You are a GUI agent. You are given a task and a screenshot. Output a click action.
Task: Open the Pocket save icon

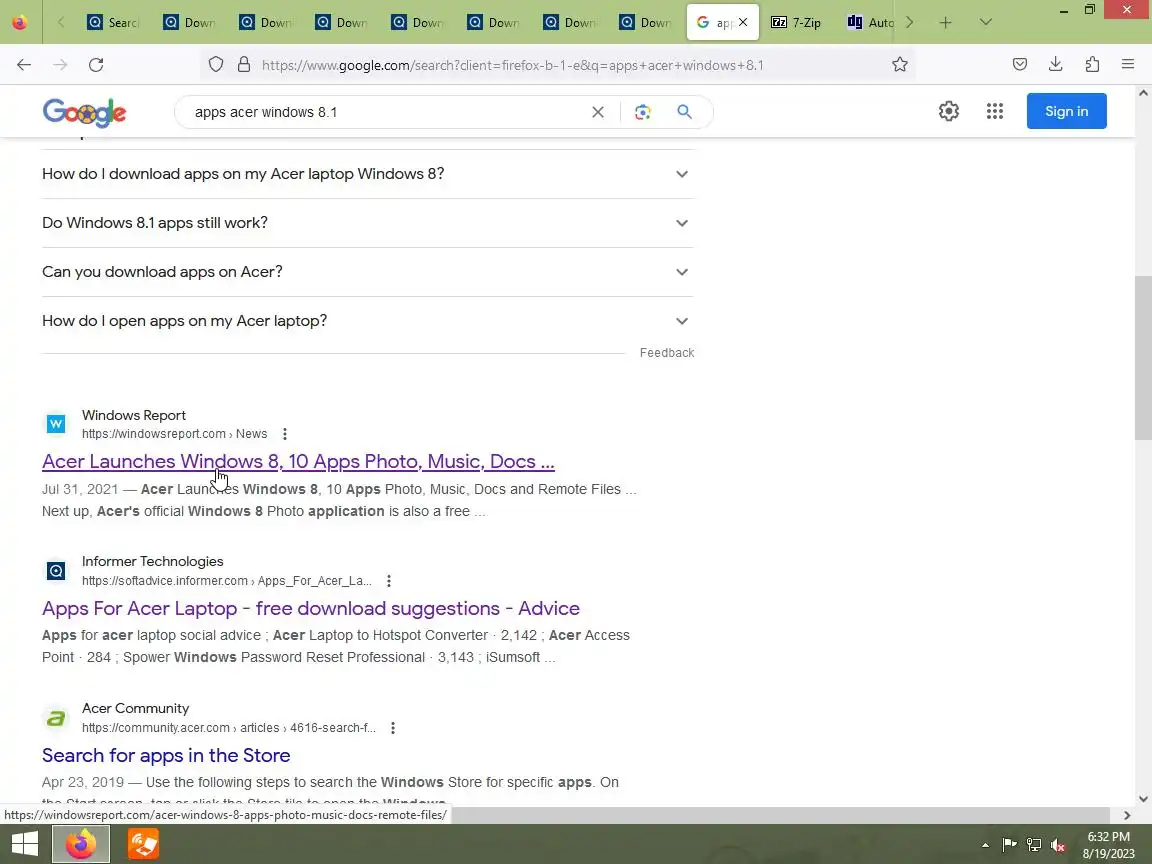coord(1020,65)
